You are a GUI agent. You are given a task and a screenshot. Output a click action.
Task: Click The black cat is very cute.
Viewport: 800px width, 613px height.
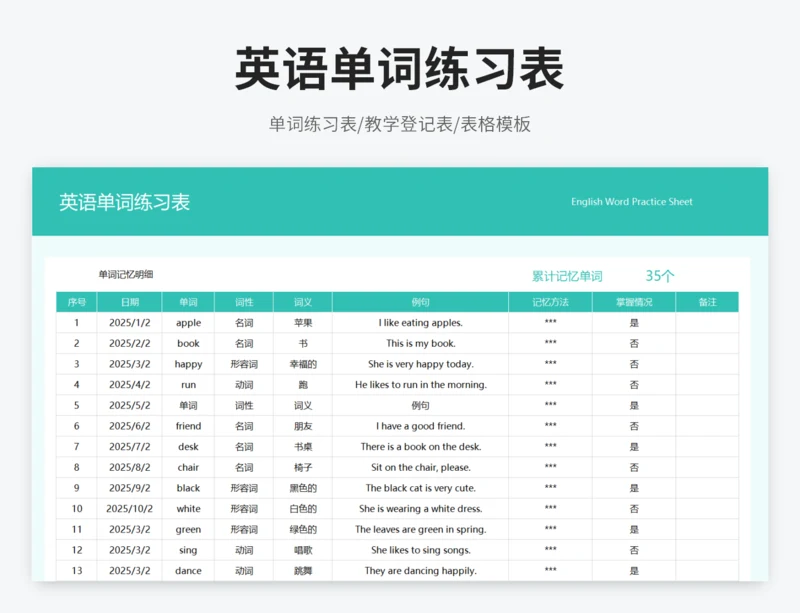(420, 488)
